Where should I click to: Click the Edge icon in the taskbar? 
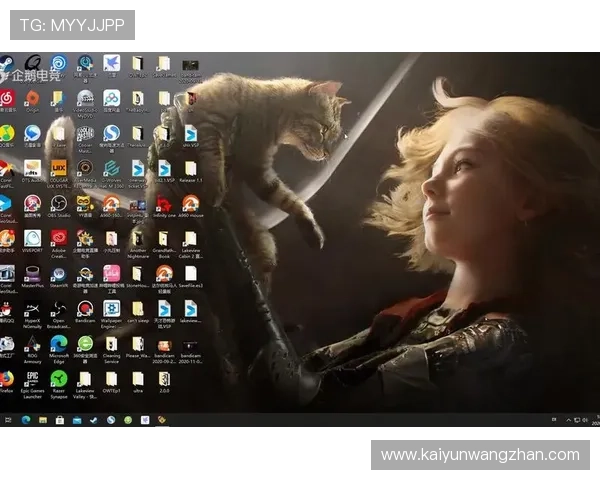point(26,420)
